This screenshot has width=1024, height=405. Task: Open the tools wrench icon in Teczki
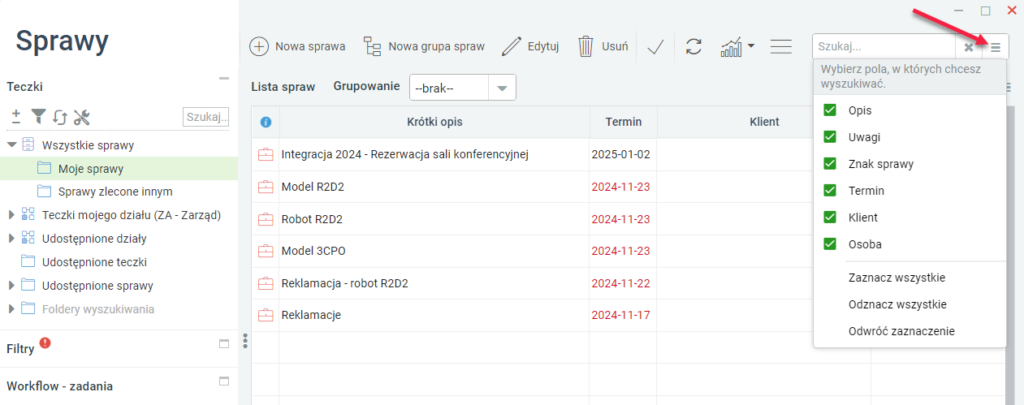click(x=81, y=118)
